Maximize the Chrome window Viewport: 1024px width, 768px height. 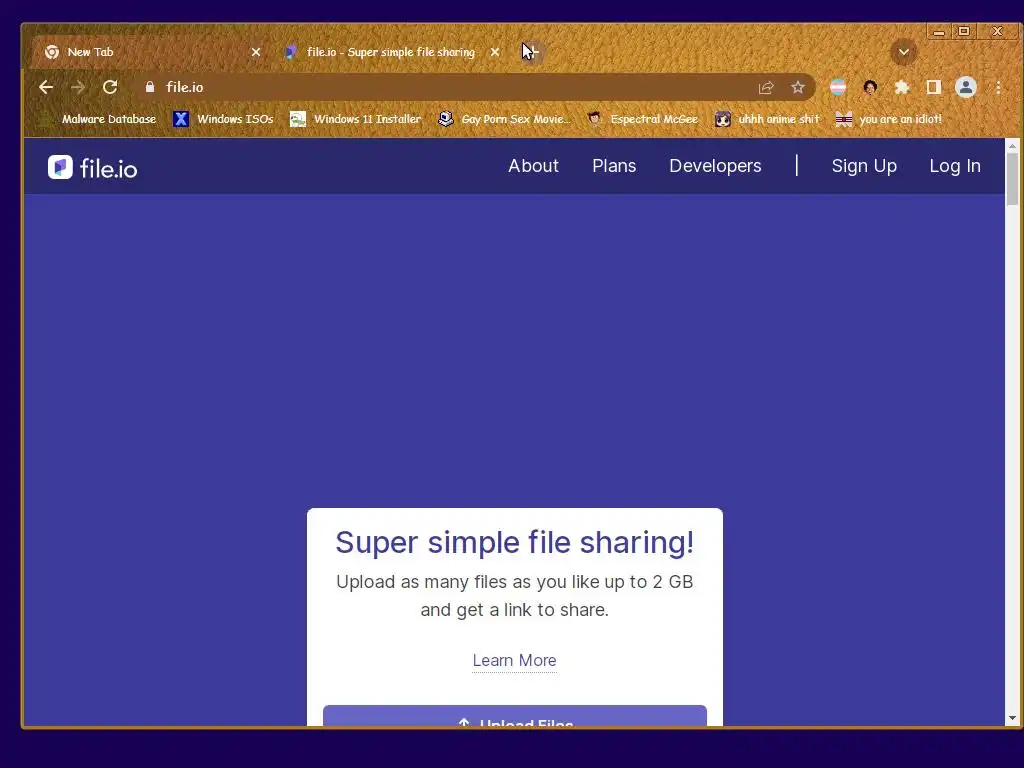coord(964,31)
